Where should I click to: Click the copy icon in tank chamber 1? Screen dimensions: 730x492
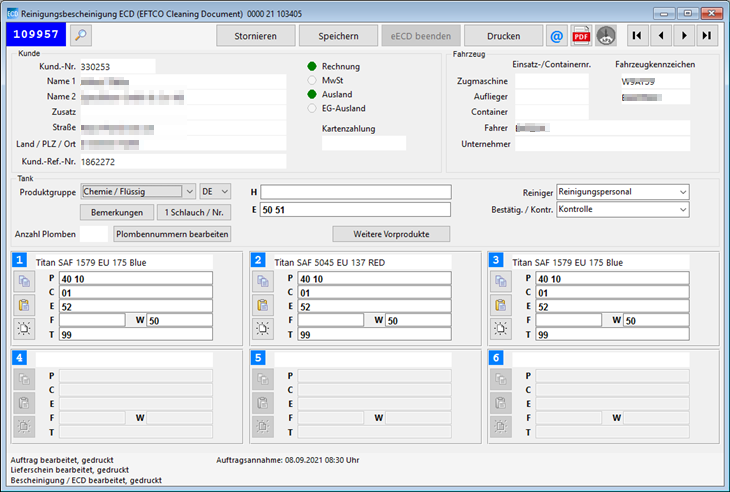click(x=25, y=282)
